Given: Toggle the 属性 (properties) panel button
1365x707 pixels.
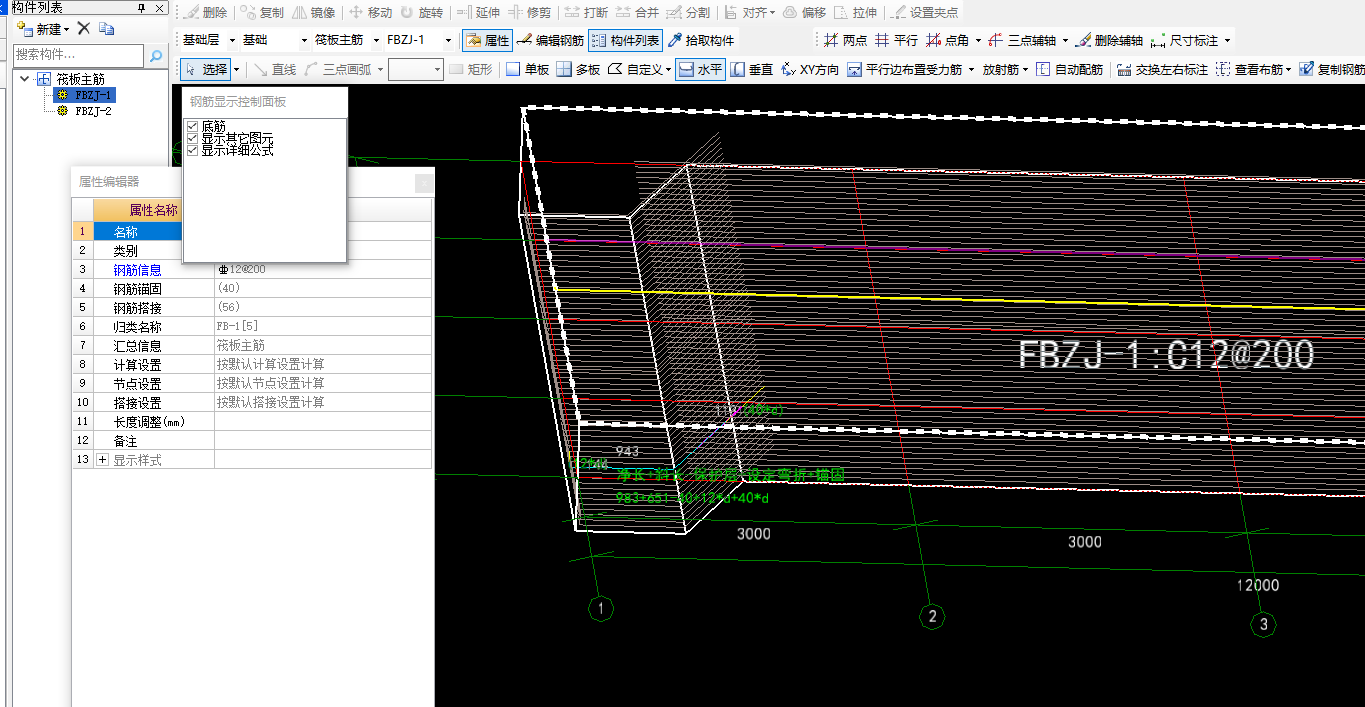Looking at the screenshot, I should (487, 41).
